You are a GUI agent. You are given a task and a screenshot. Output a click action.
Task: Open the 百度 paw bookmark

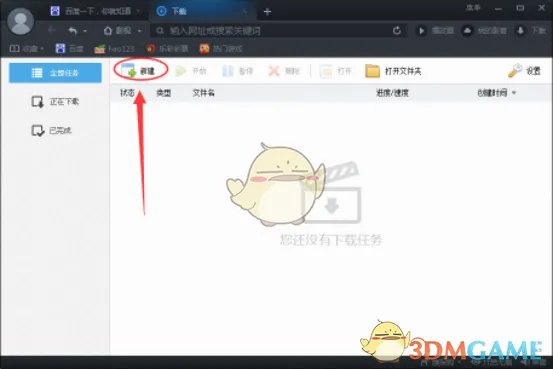[69, 48]
